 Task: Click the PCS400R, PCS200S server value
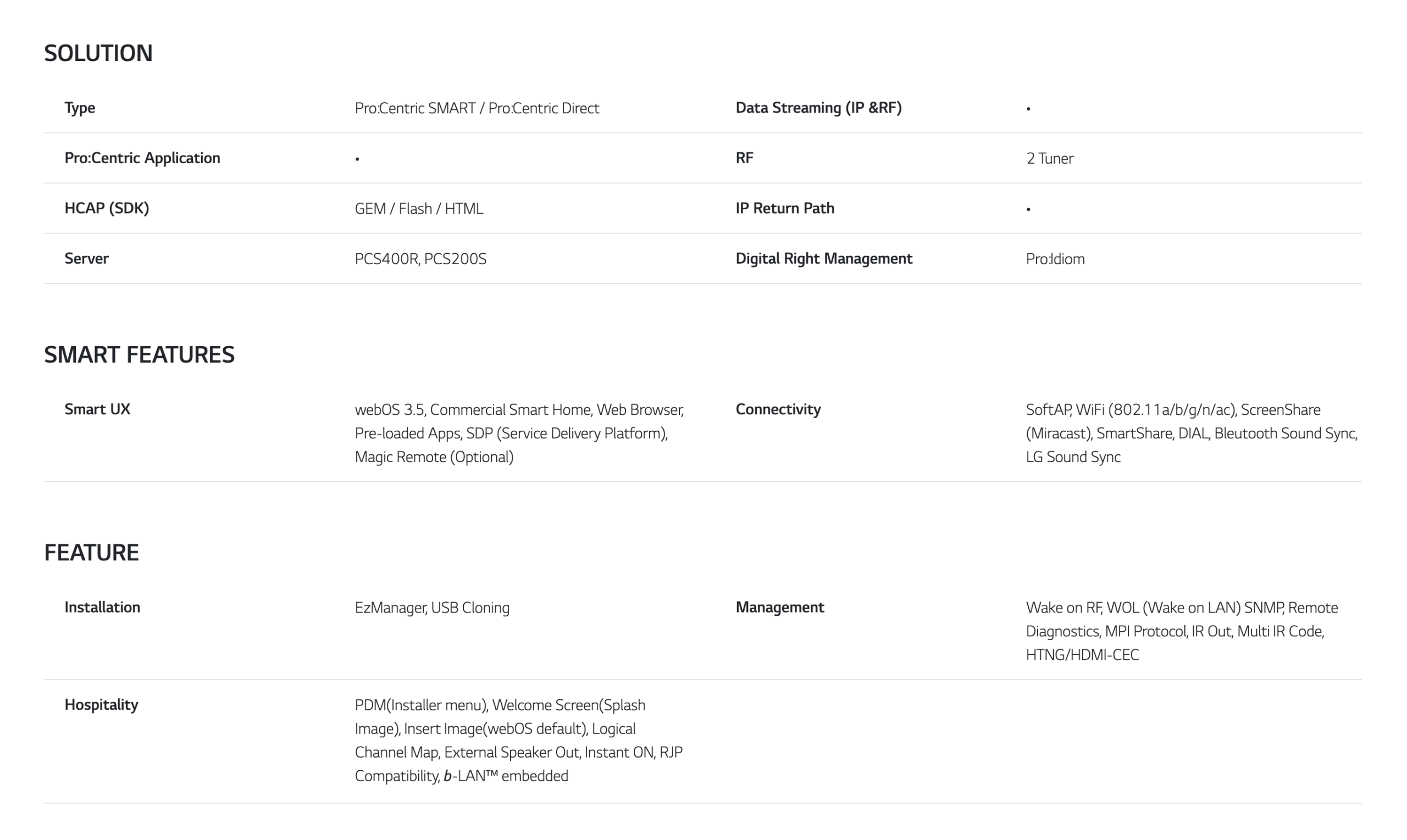[x=420, y=259]
